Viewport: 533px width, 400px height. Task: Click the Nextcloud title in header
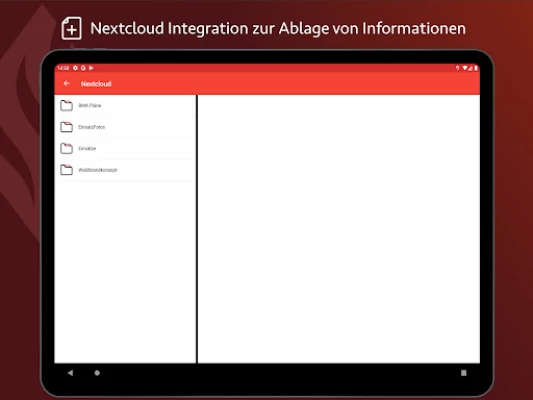[x=96, y=84]
